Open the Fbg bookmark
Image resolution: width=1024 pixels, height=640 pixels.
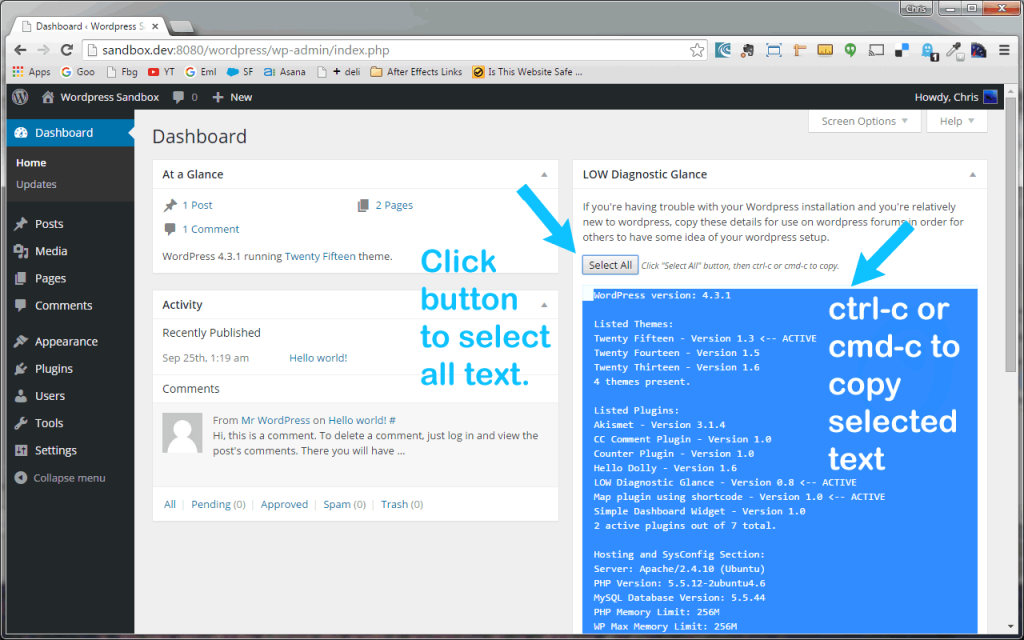tap(122, 72)
